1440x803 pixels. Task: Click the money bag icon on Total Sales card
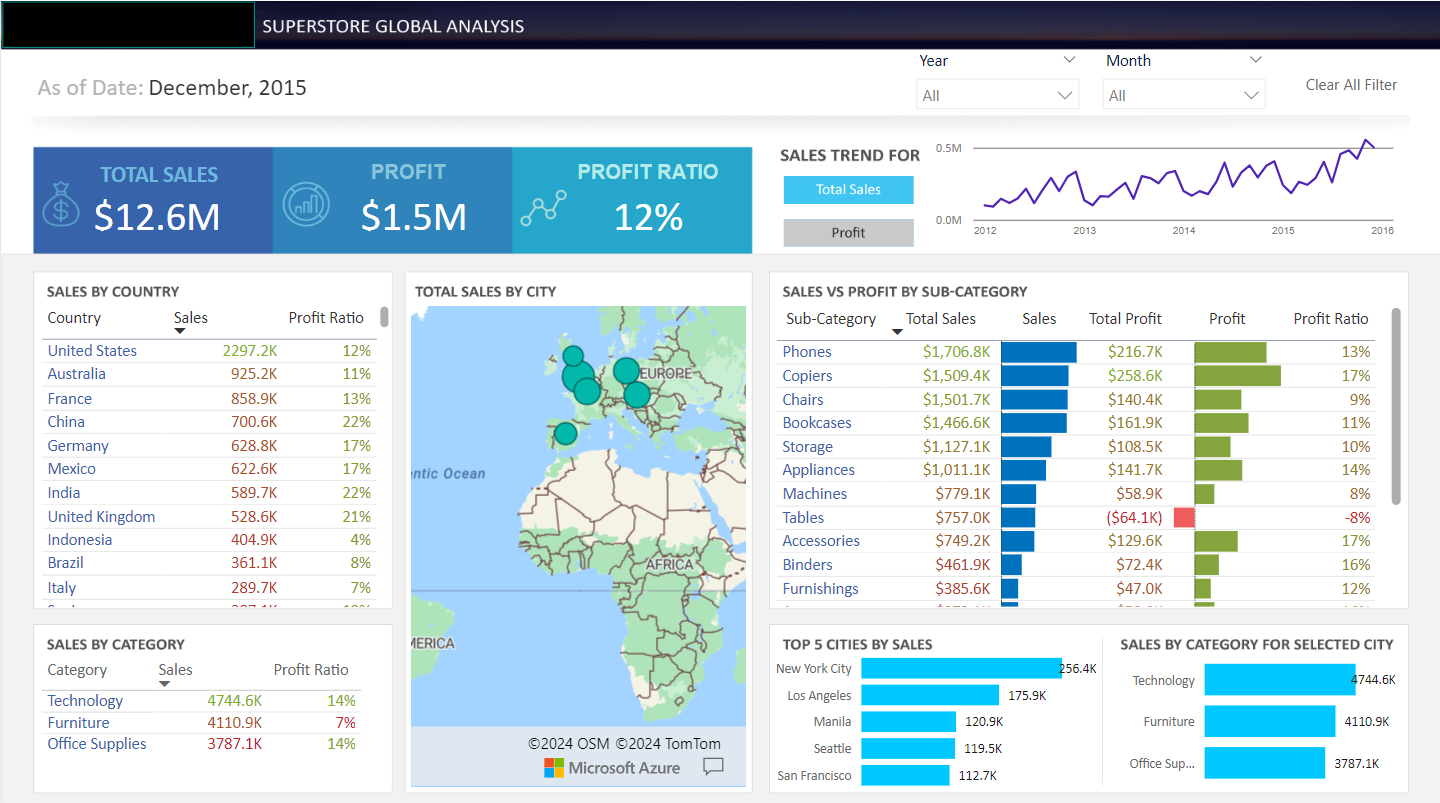coord(61,203)
